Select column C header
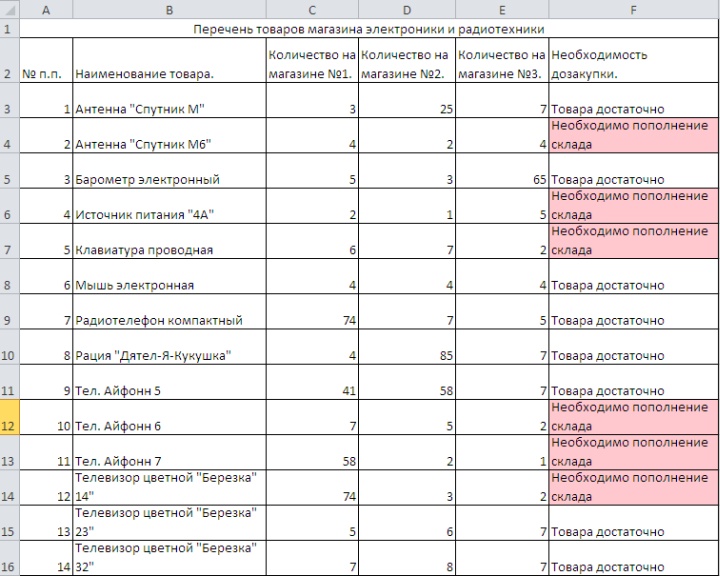 [x=312, y=10]
